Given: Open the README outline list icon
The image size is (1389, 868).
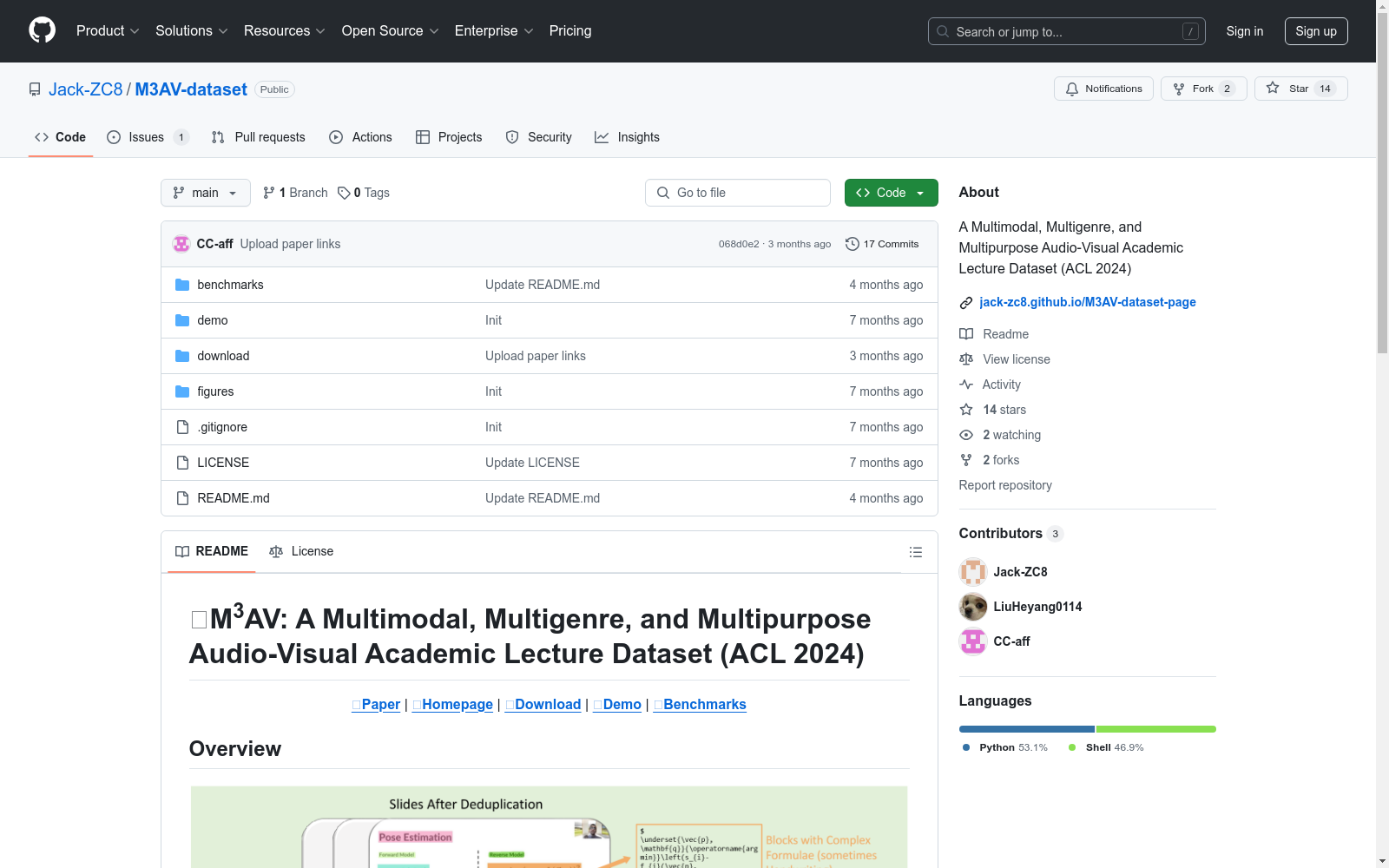Looking at the screenshot, I should 915,552.
